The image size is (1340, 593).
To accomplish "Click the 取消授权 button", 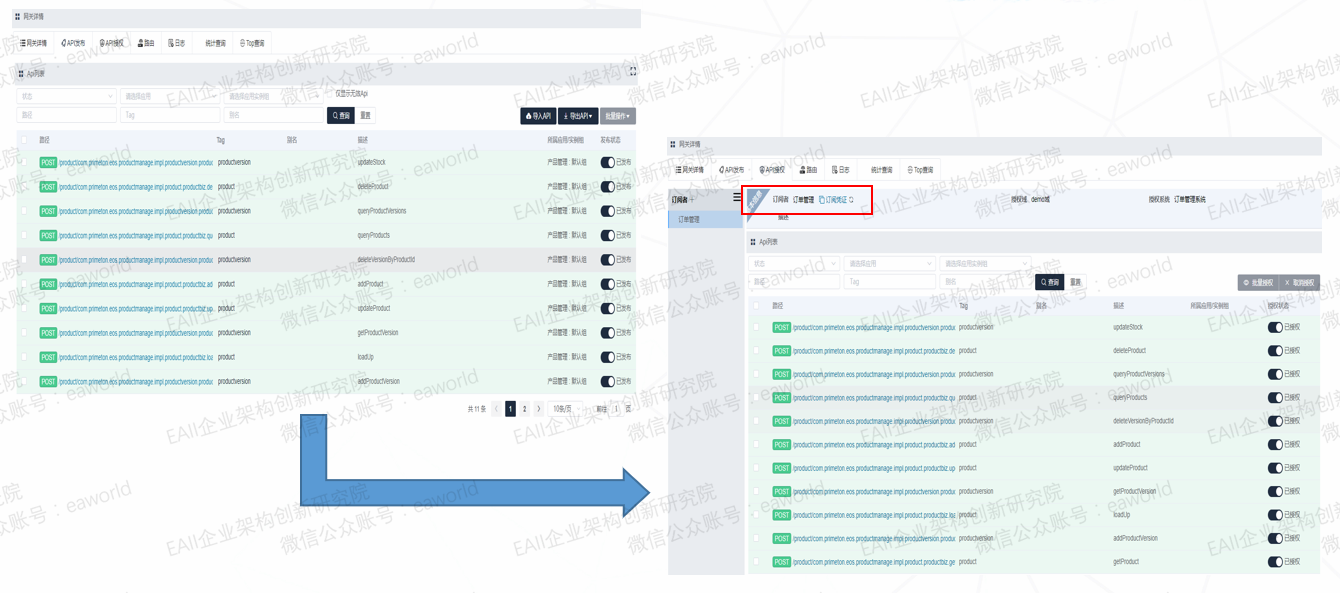I will pos(1300,283).
